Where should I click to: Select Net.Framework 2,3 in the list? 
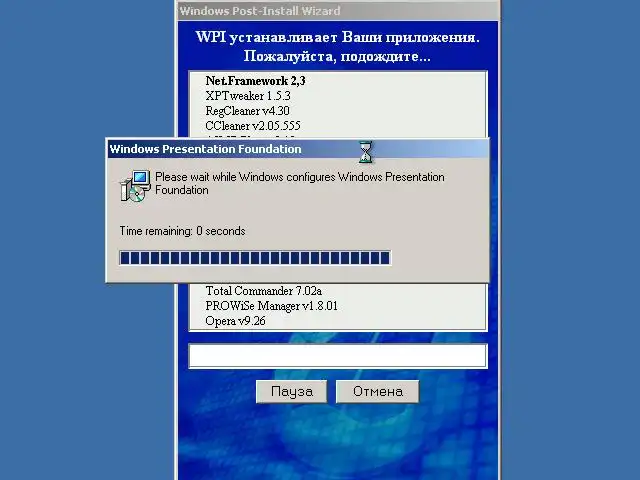point(256,81)
